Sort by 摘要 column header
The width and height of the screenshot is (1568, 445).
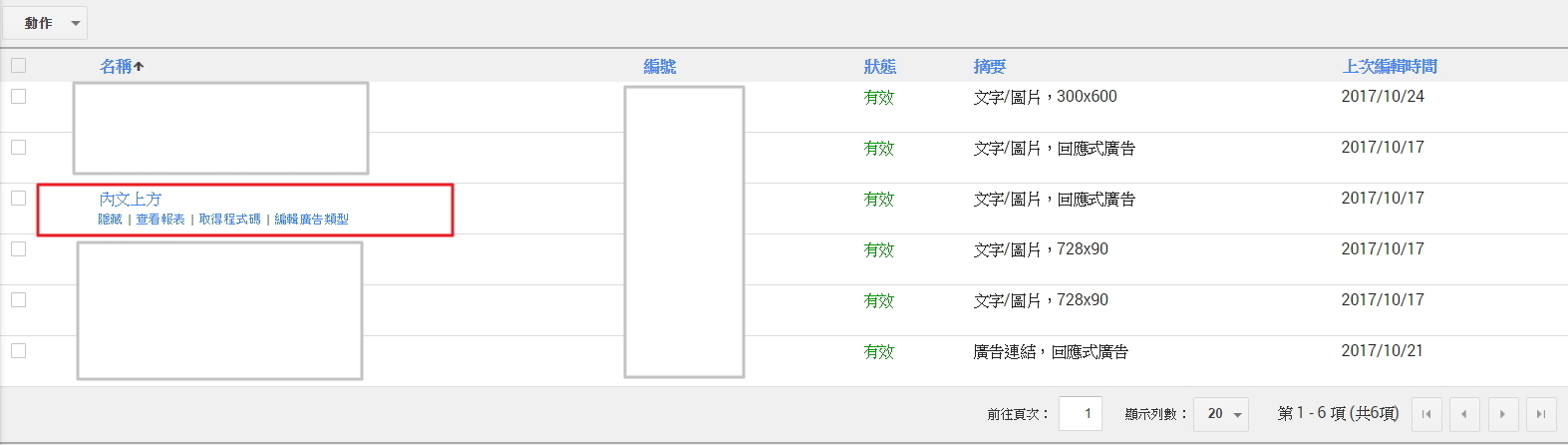click(x=989, y=67)
